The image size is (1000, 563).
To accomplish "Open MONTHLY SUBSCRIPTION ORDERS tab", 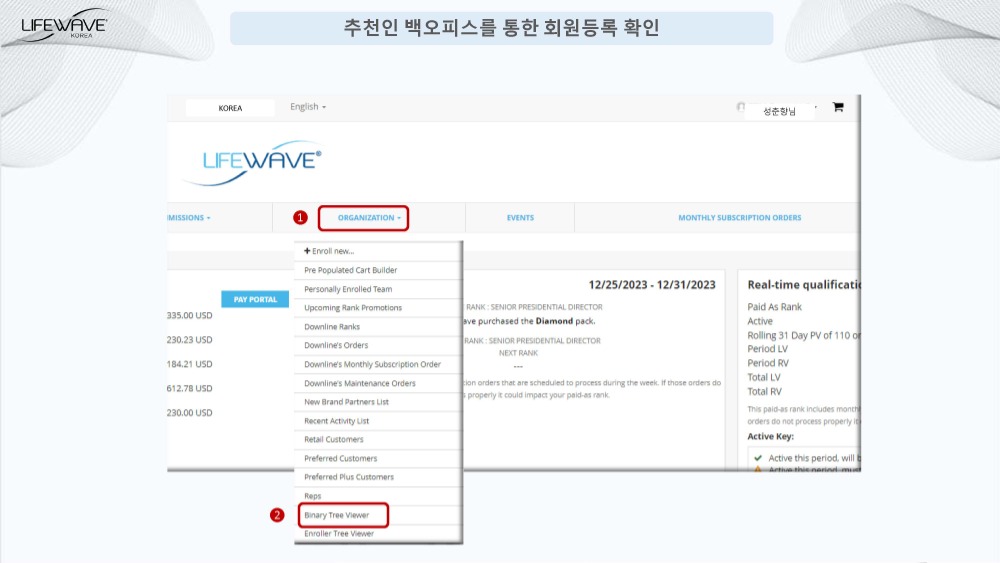I will click(x=740, y=218).
